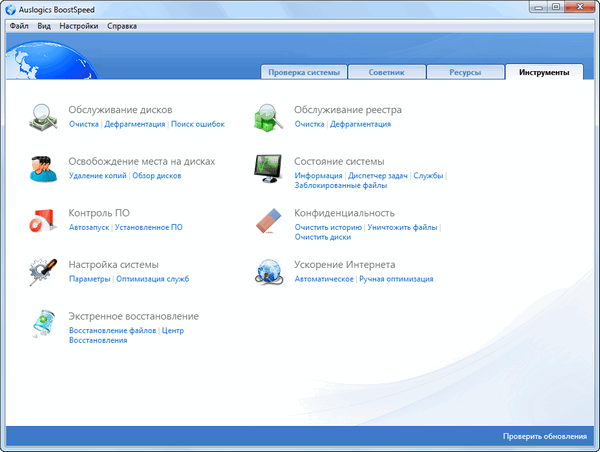The image size is (600, 452).
Task: Select the Ресурсы tab
Action: [x=465, y=72]
